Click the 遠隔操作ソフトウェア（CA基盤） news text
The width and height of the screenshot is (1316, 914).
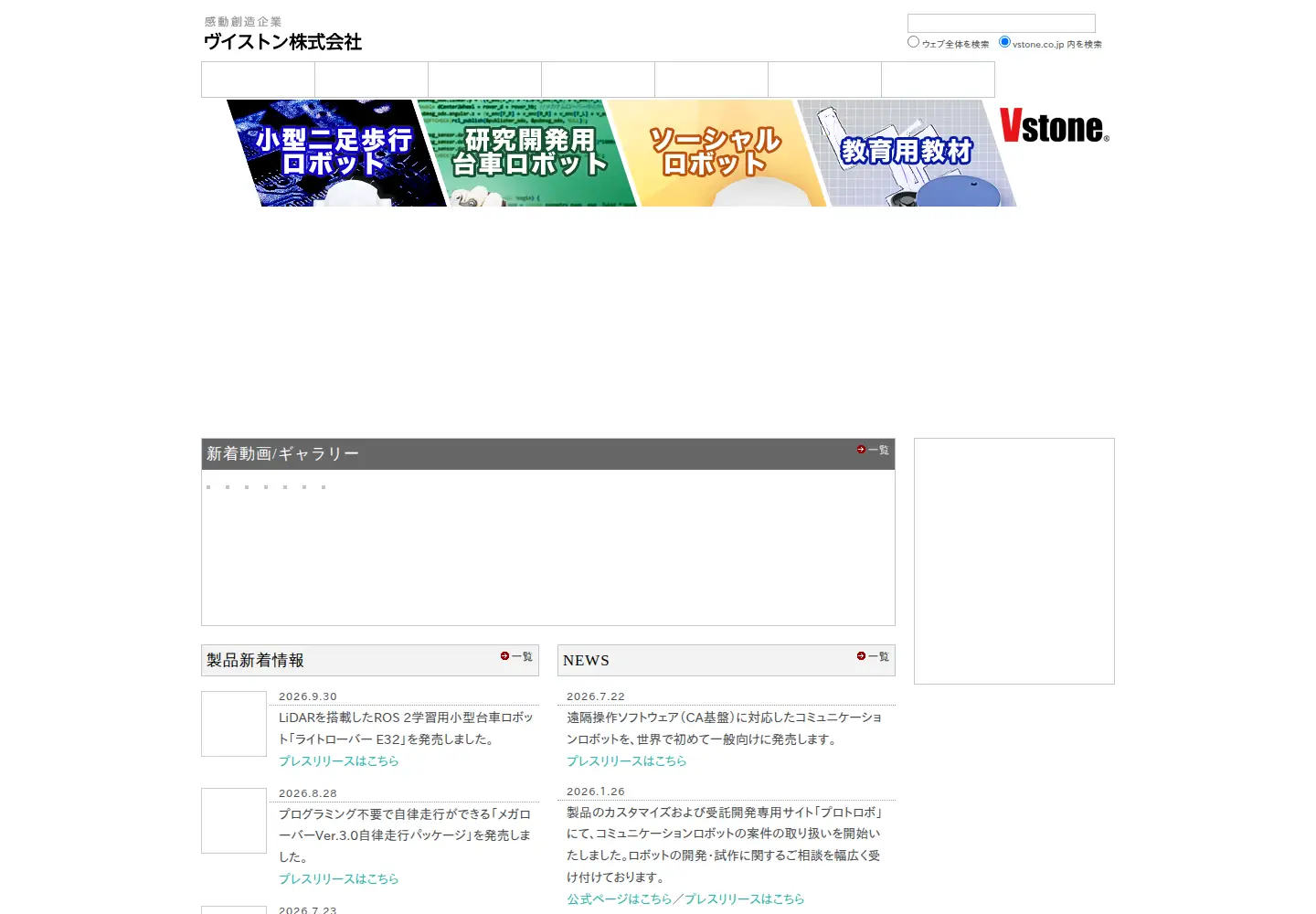[x=724, y=728]
